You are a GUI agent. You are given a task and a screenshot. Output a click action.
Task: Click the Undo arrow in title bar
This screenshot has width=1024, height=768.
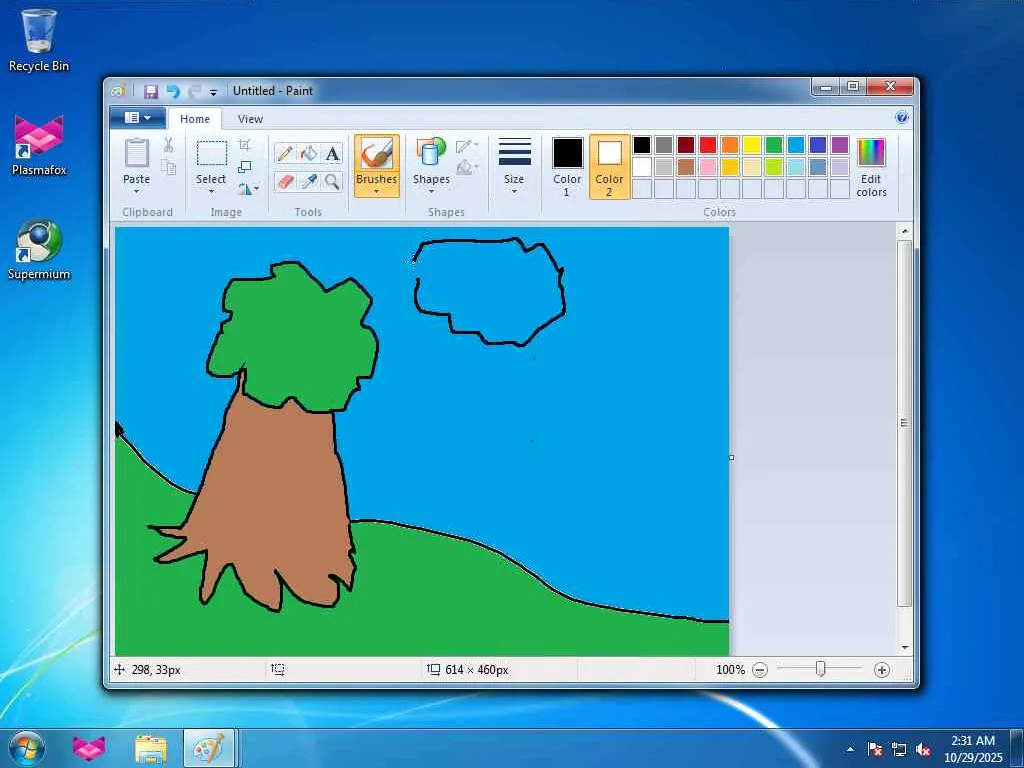click(172, 91)
